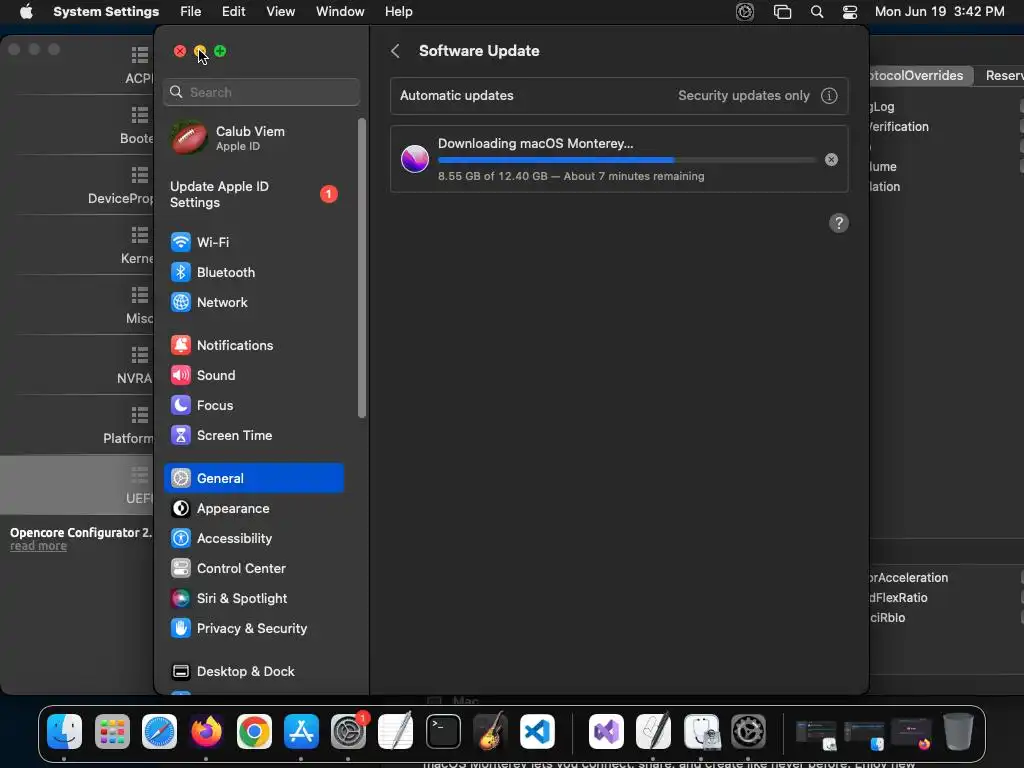Click the question mark help button

coord(839,223)
